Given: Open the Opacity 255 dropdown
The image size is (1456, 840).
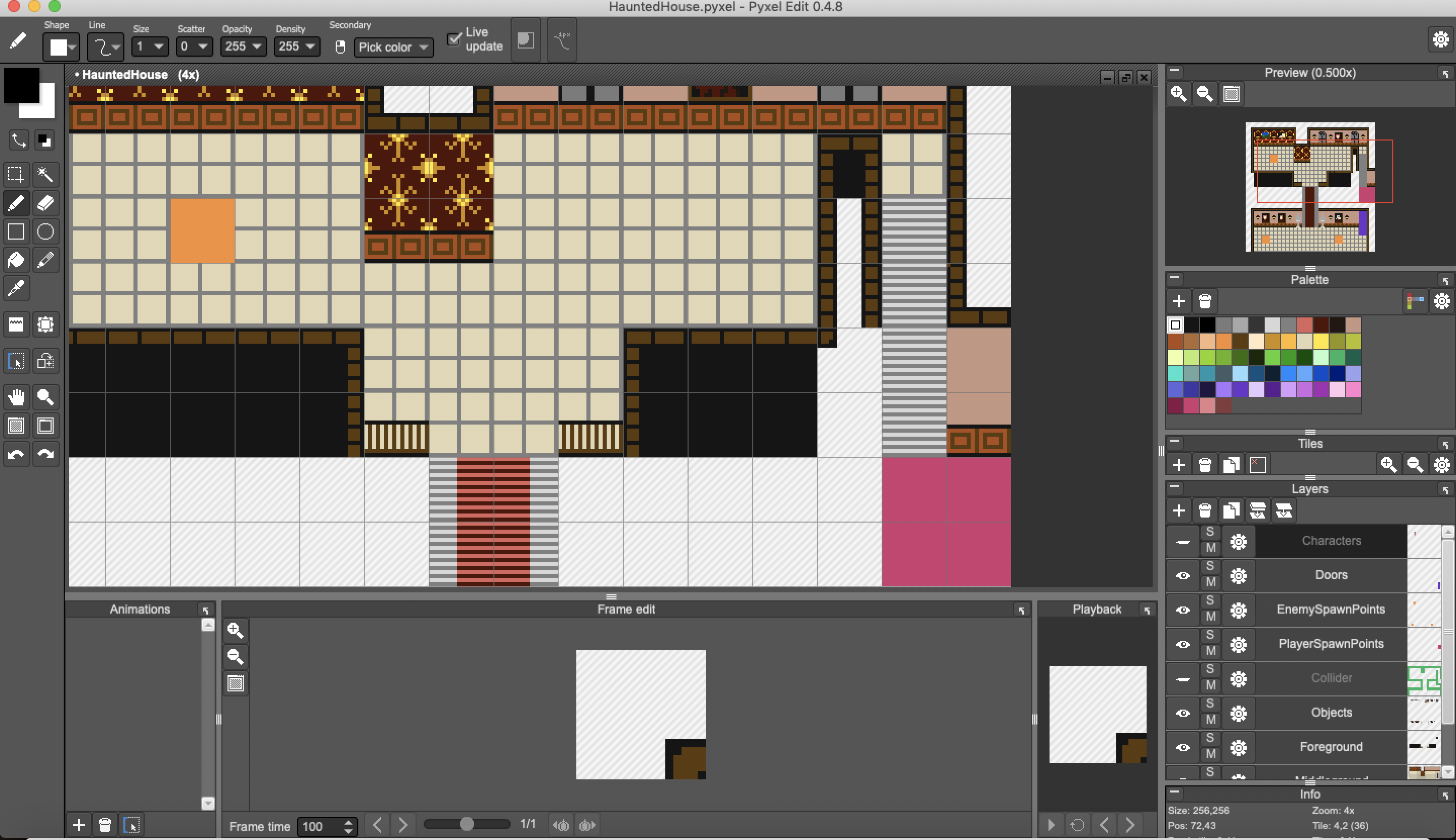Looking at the screenshot, I should pyautogui.click(x=243, y=46).
